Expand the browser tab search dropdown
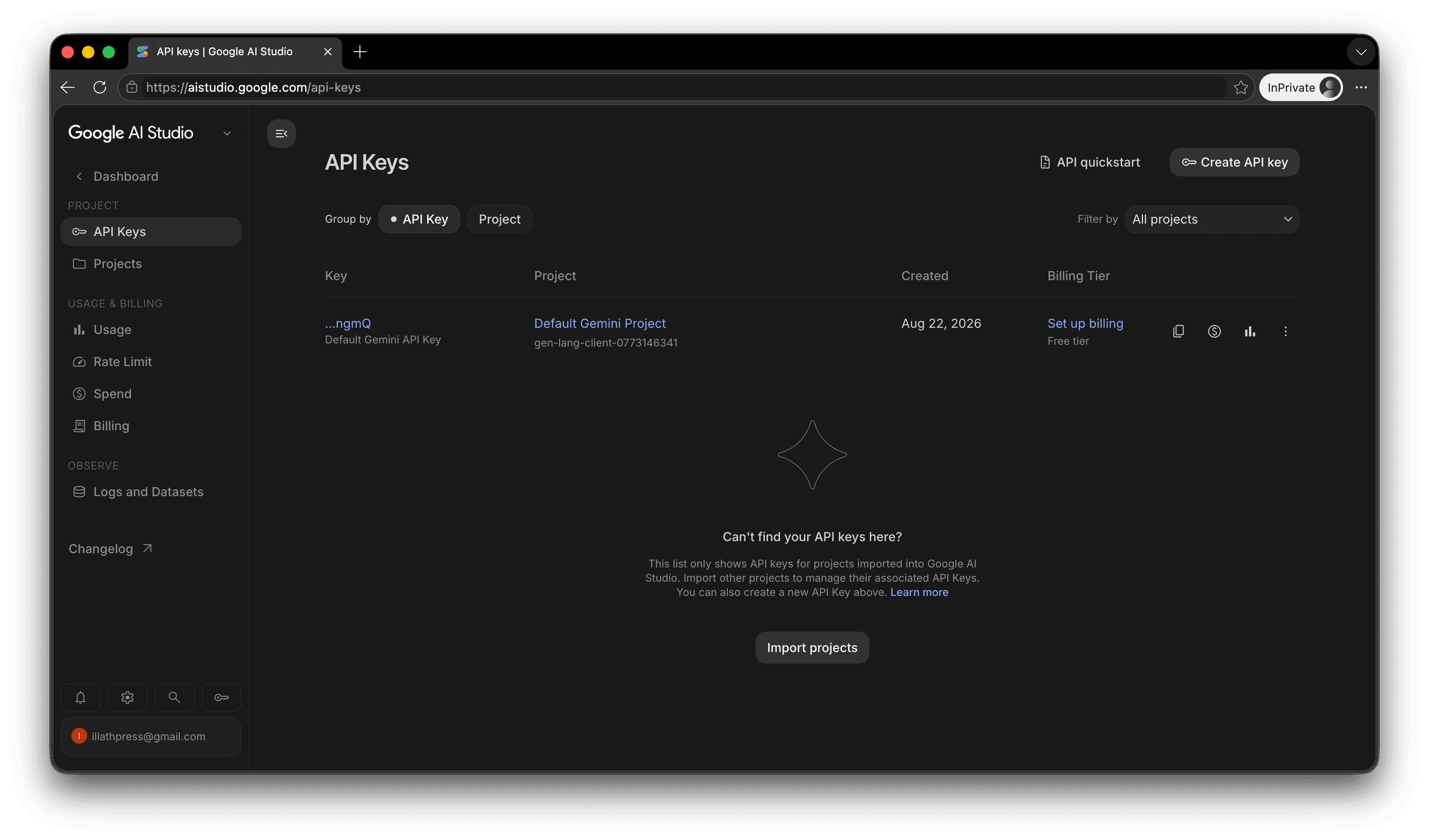Screen dimensions: 1429x840 pos(1361,52)
